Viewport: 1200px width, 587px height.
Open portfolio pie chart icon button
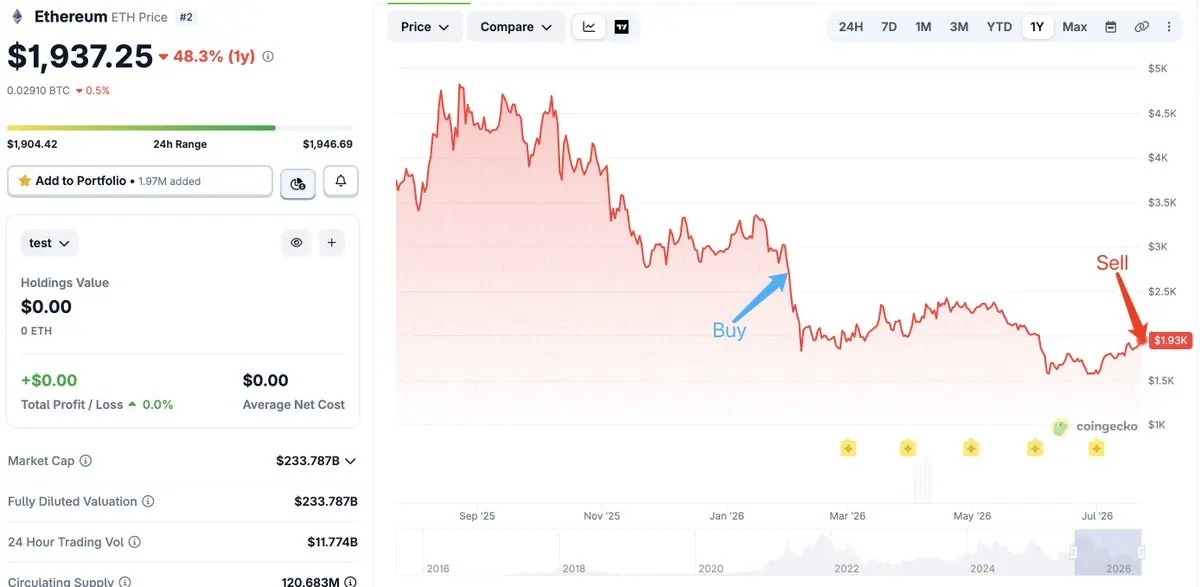tap(298, 183)
